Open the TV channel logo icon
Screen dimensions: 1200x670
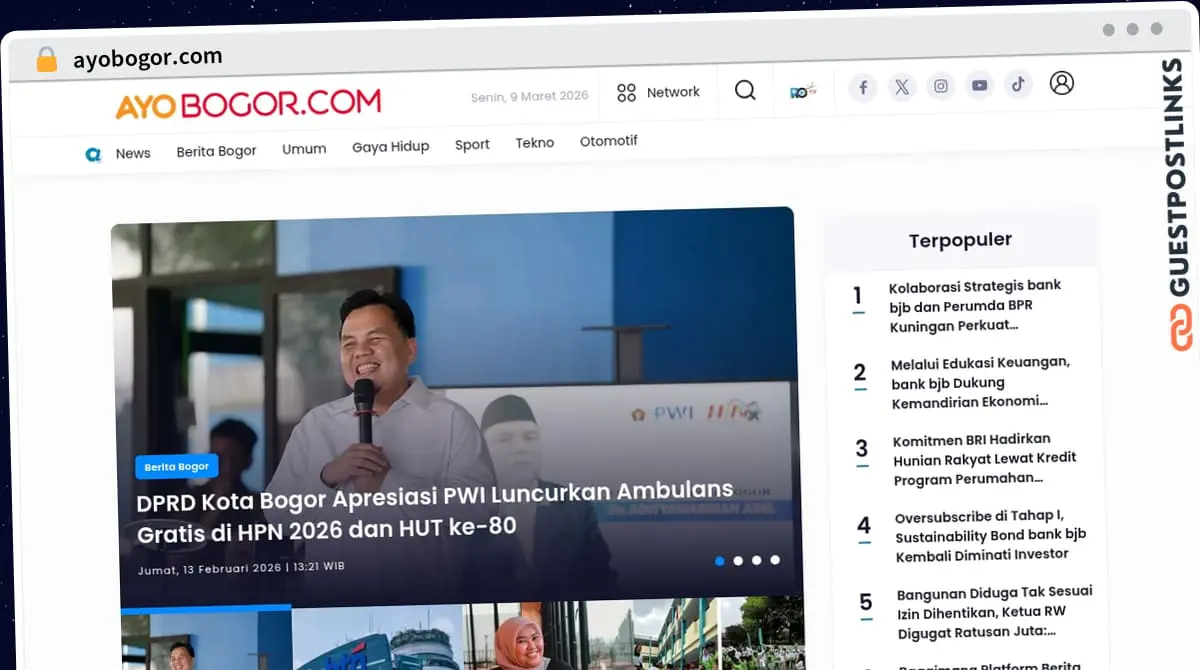click(804, 89)
